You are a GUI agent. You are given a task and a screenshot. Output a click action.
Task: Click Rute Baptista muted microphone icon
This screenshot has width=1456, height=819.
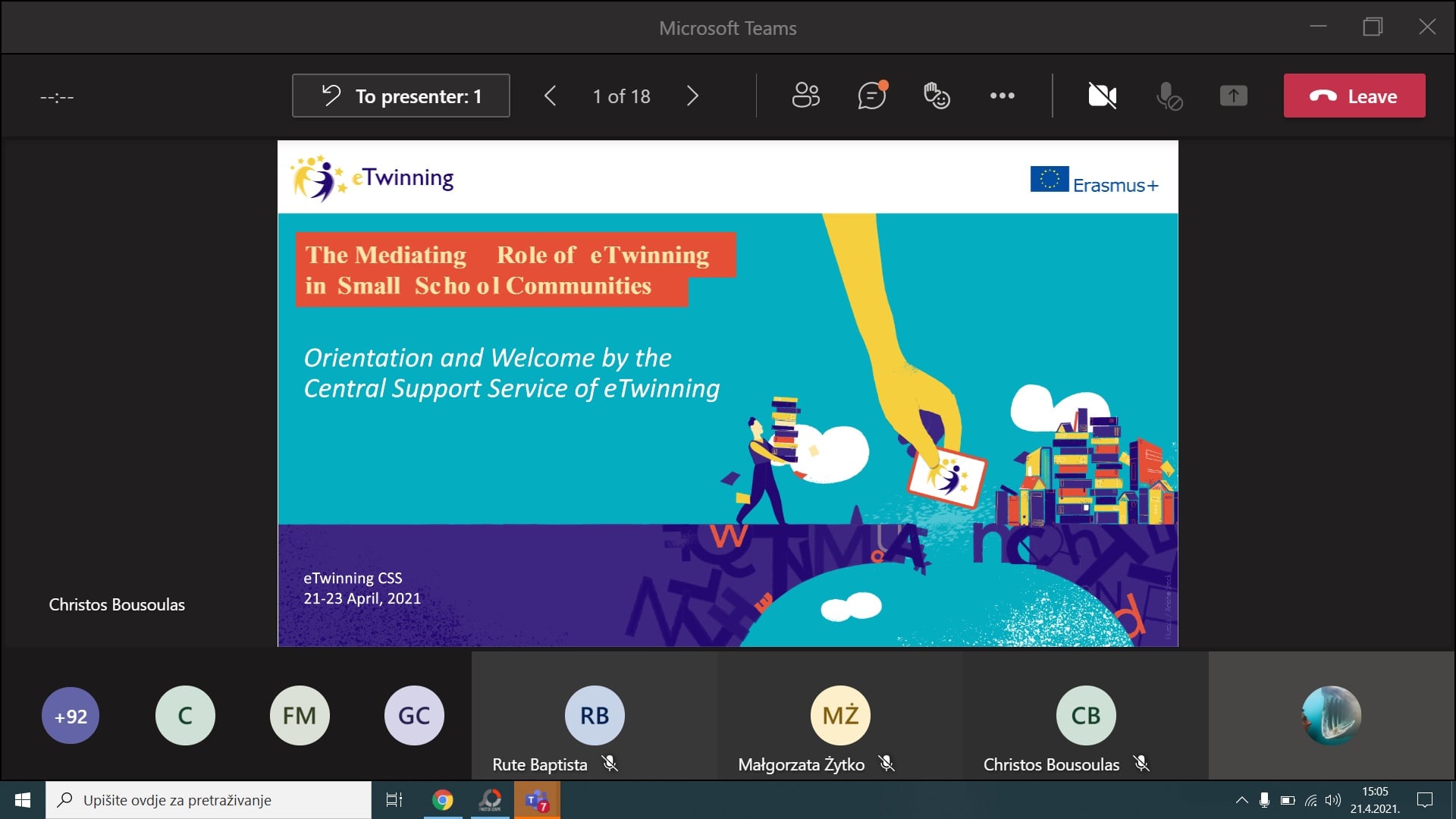610,764
